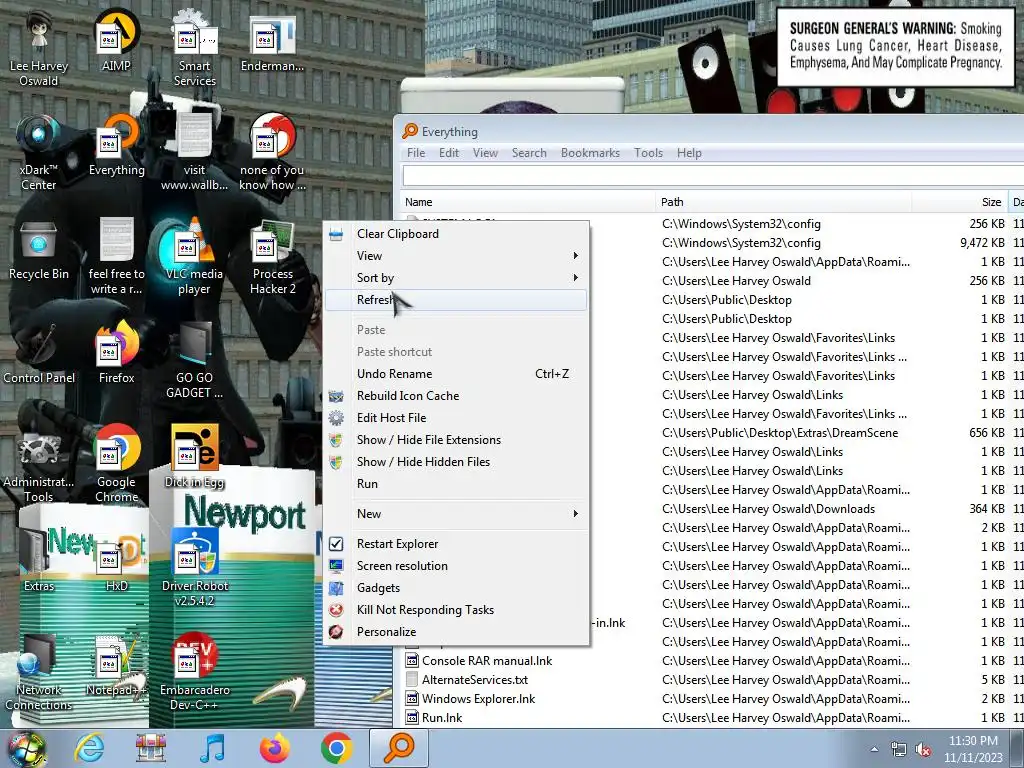The width and height of the screenshot is (1024, 768).
Task: Focus the Everything search input field
Action: 713,175
